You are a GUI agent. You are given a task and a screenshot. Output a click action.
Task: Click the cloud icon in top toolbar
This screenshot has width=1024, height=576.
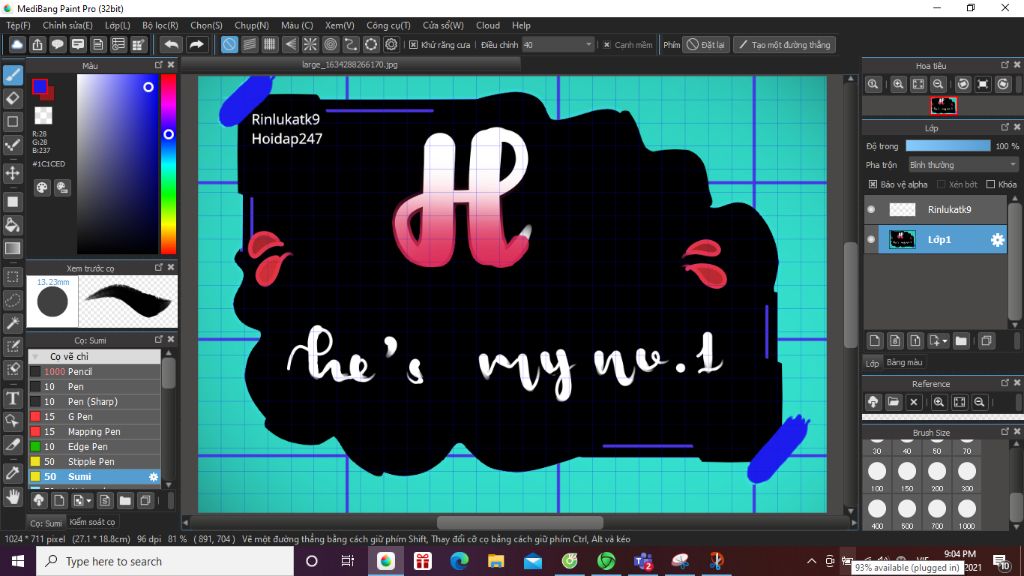[17, 44]
